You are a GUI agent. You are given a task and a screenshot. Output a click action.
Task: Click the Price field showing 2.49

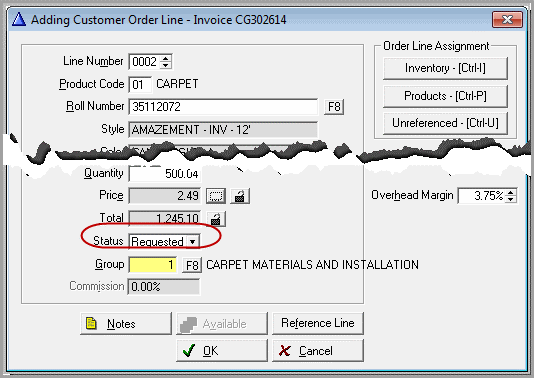[165, 196]
